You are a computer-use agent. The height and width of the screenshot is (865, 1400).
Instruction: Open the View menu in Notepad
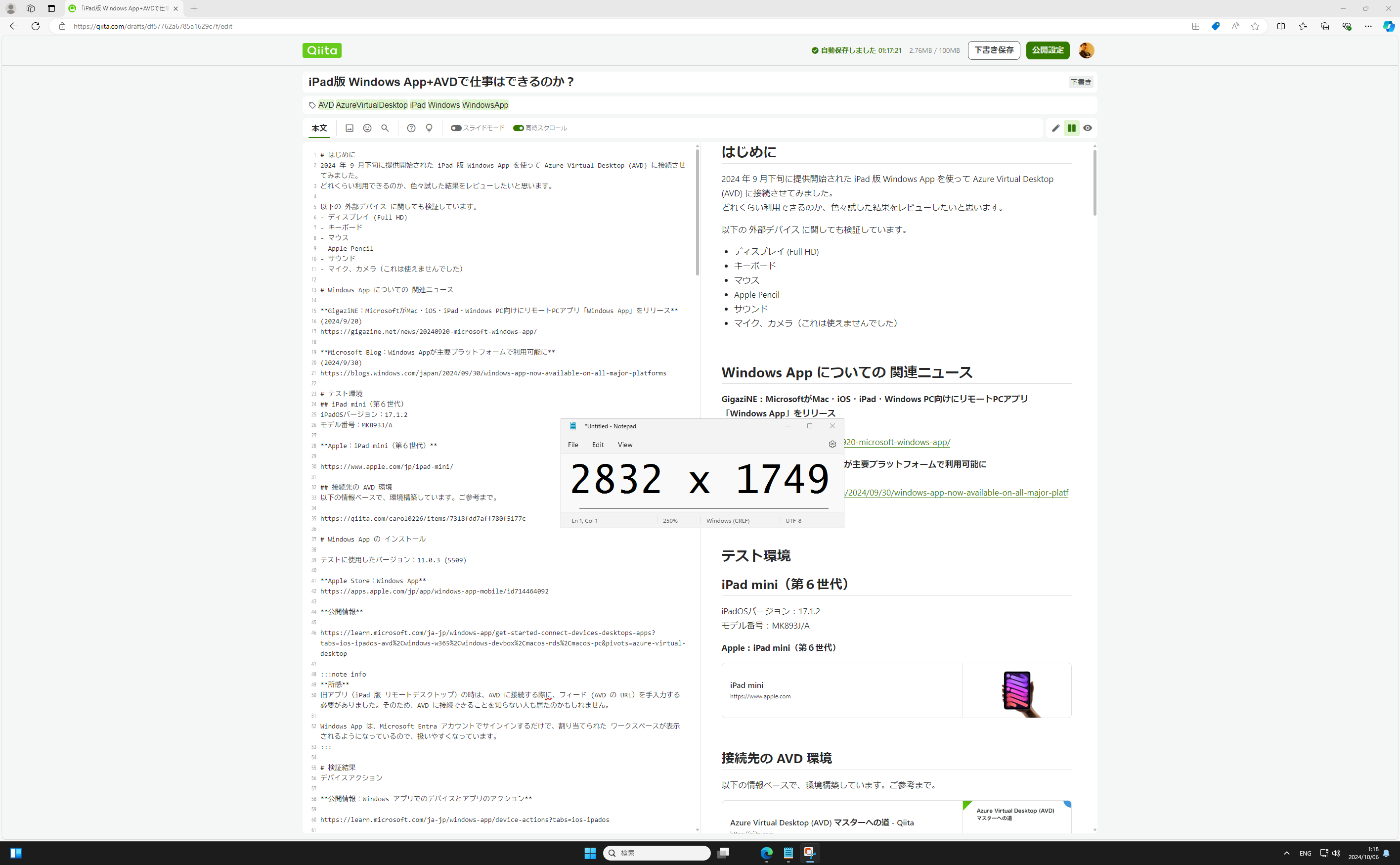pos(624,445)
